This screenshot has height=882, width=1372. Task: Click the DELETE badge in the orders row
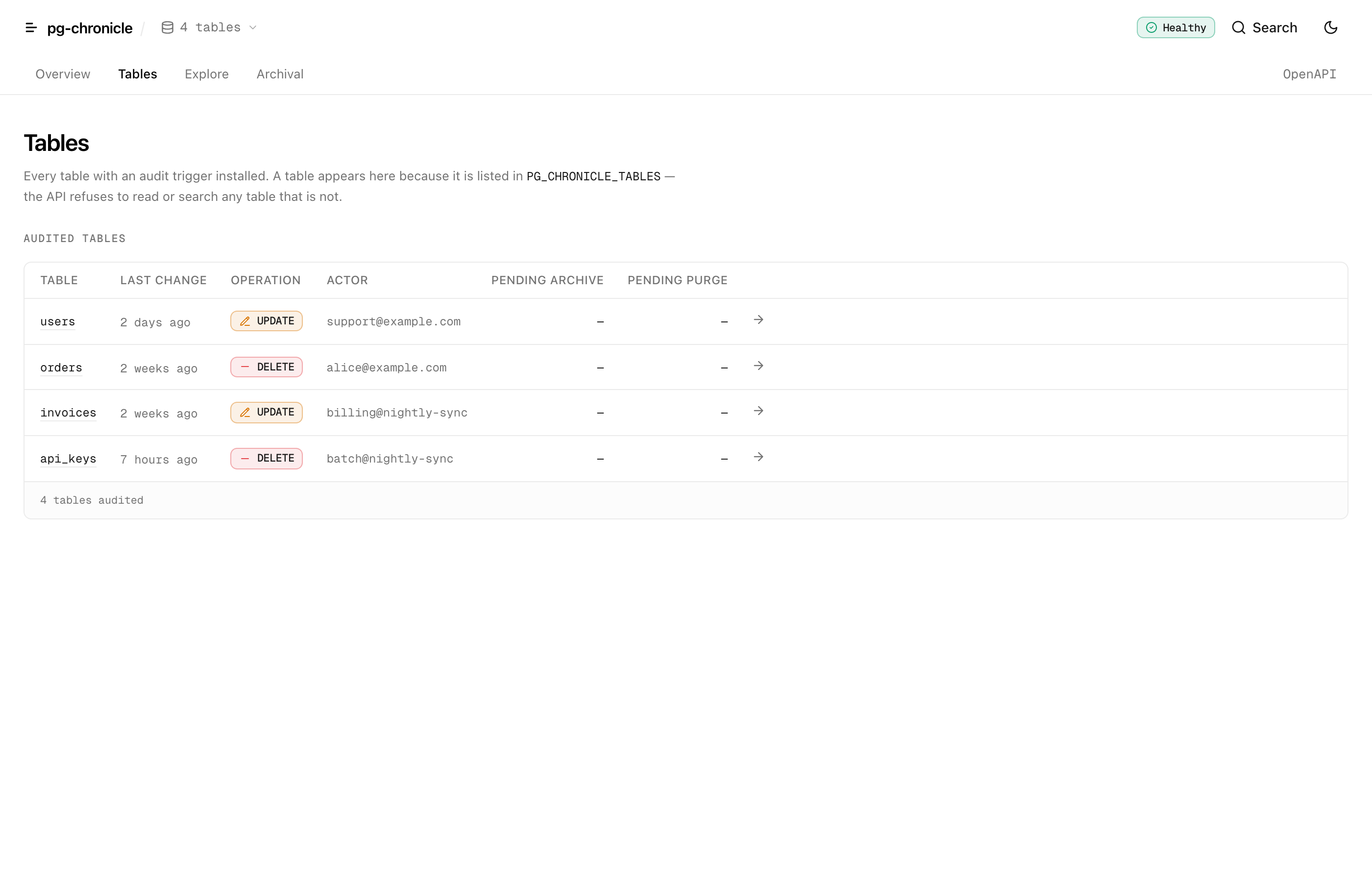click(x=266, y=367)
